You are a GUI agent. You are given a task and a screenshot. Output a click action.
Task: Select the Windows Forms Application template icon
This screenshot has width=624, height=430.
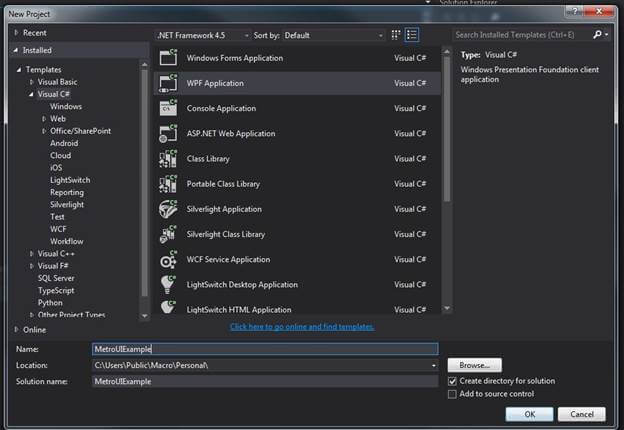pyautogui.click(x=168, y=58)
